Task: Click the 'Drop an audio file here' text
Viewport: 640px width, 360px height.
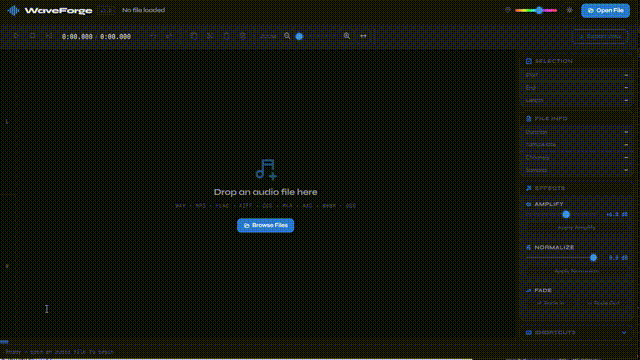Action: [x=265, y=192]
